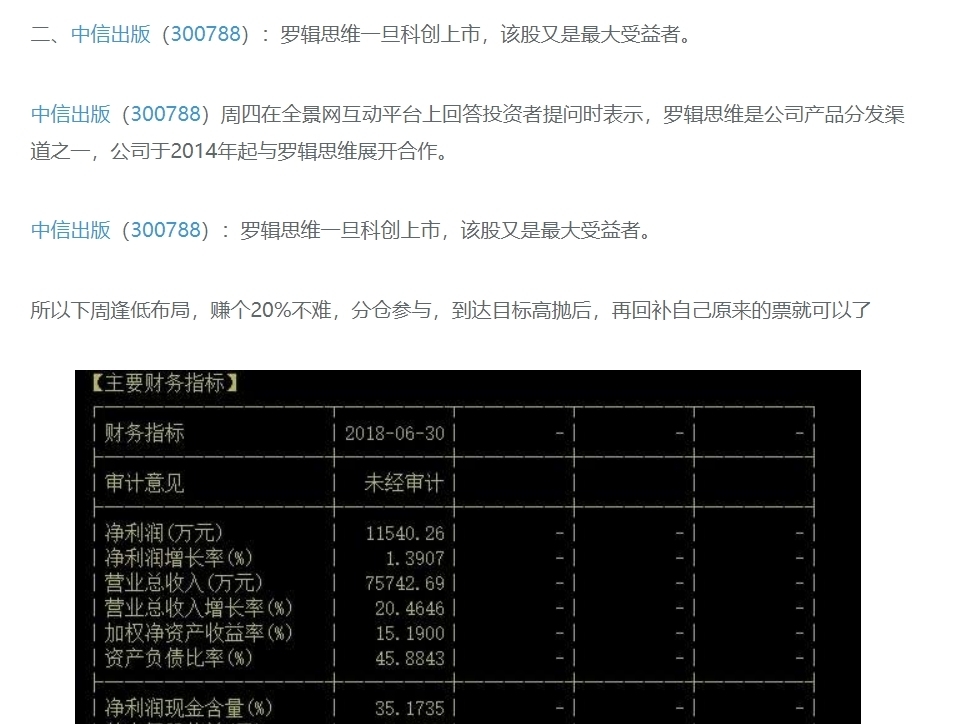The width and height of the screenshot is (955, 724).
Task: Click the financial indicators table image
Action: (x=468, y=547)
